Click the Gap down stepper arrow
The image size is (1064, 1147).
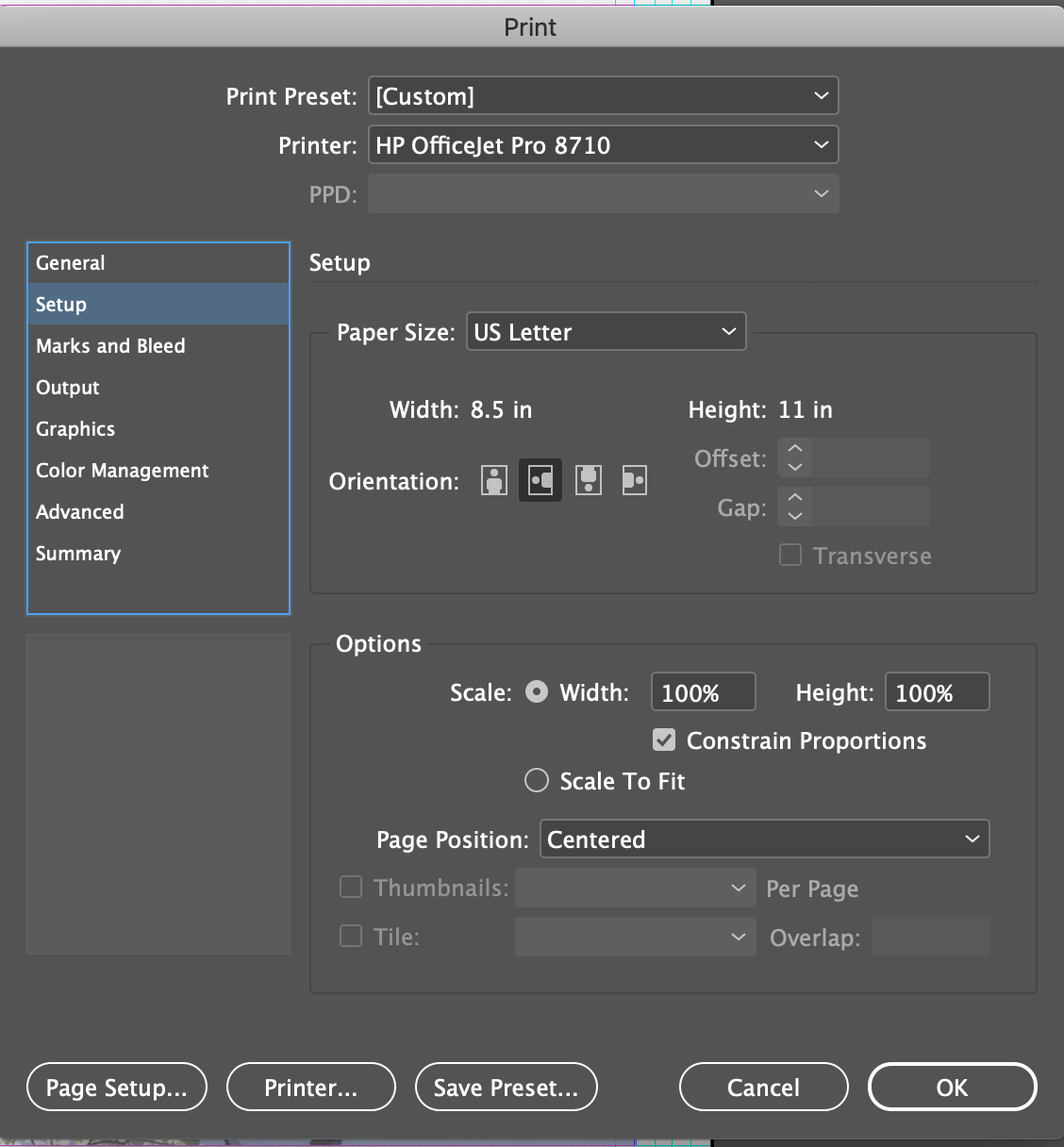click(795, 515)
